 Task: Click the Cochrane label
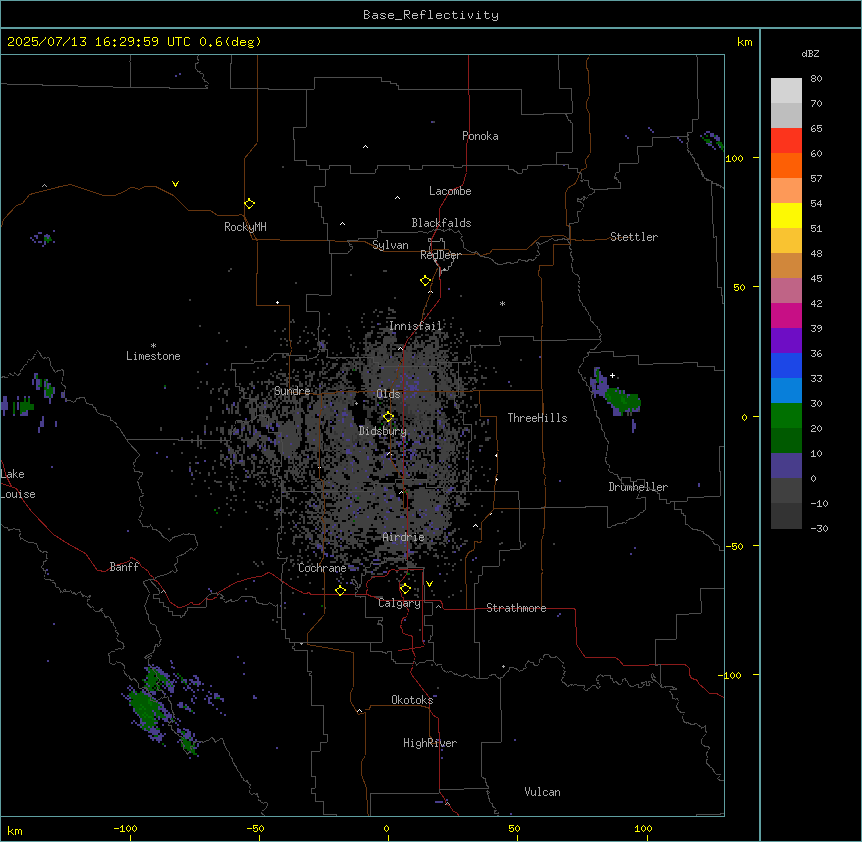coord(322,568)
